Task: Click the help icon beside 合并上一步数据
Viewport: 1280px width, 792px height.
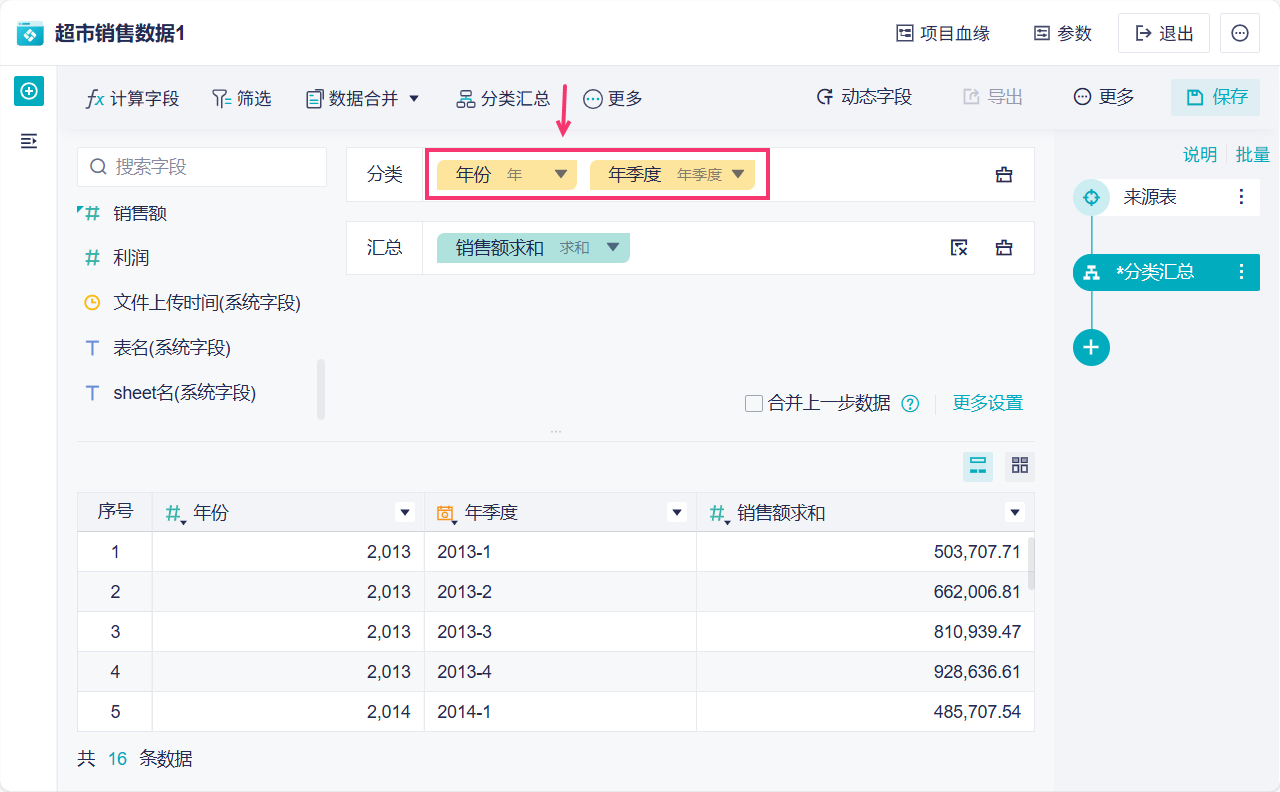Action: point(910,404)
